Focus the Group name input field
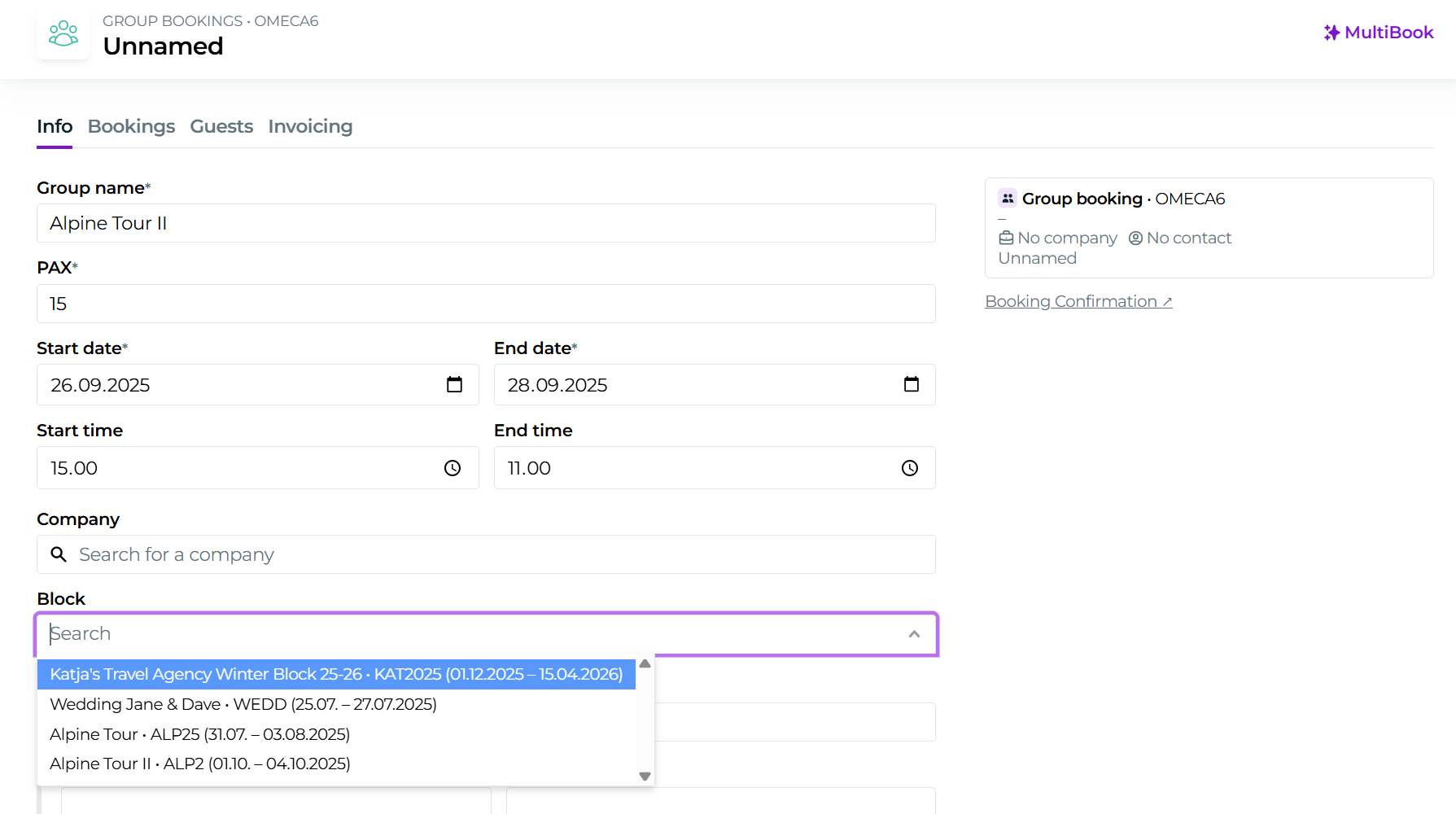This screenshot has height=814, width=1456. [x=486, y=223]
